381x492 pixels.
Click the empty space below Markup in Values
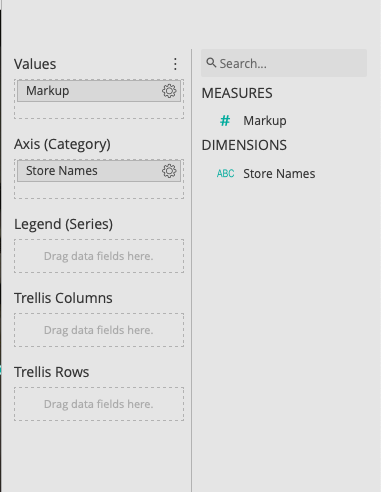point(99,110)
